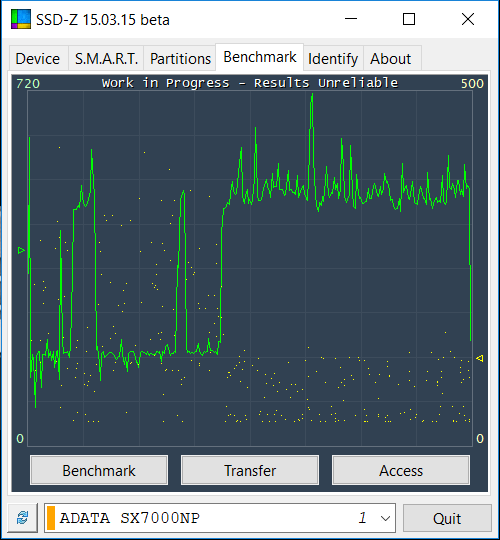This screenshot has height=540, width=500.
Task: Go to the Identify tab
Action: pyautogui.click(x=333, y=58)
